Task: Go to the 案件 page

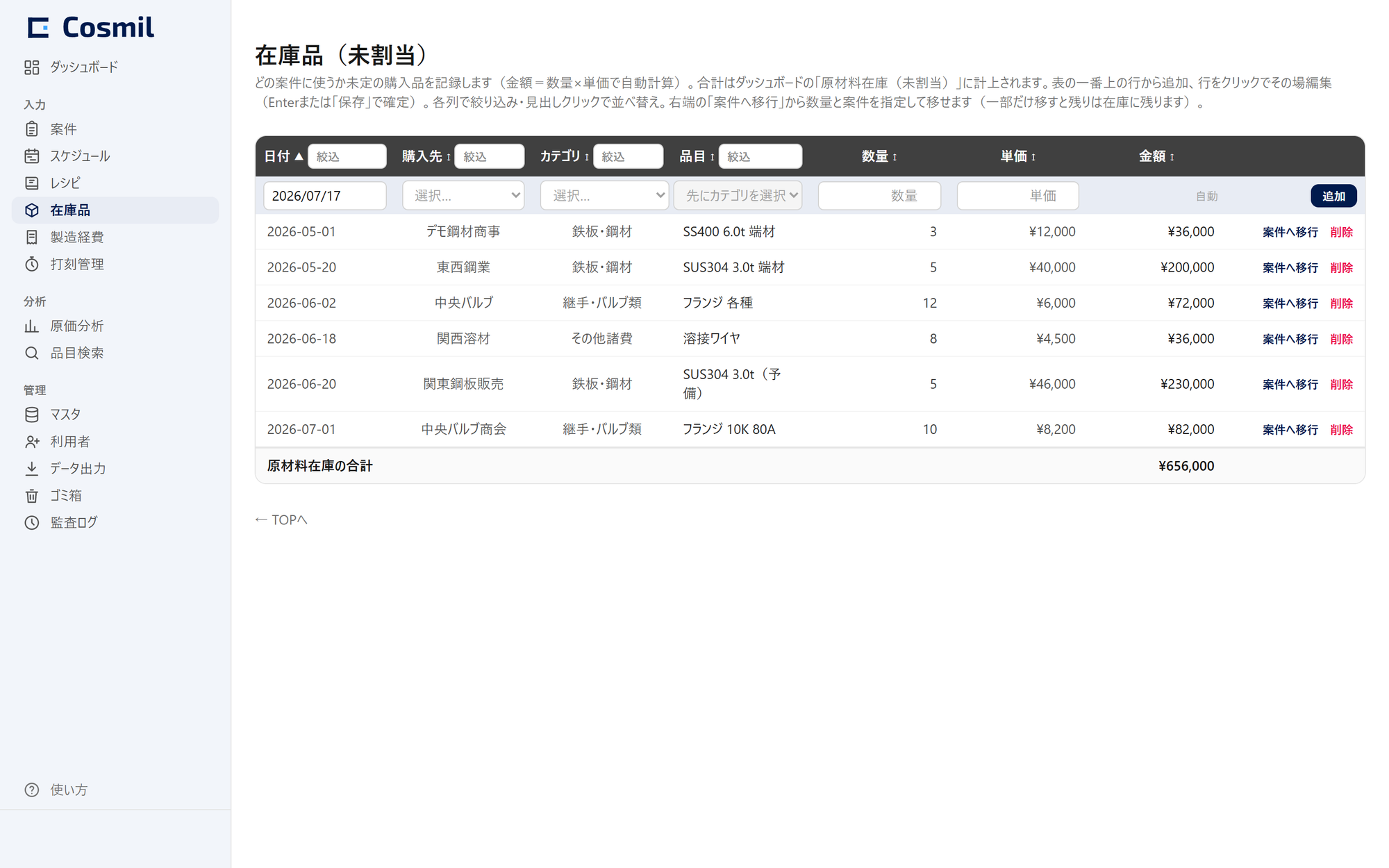Action: [115, 129]
